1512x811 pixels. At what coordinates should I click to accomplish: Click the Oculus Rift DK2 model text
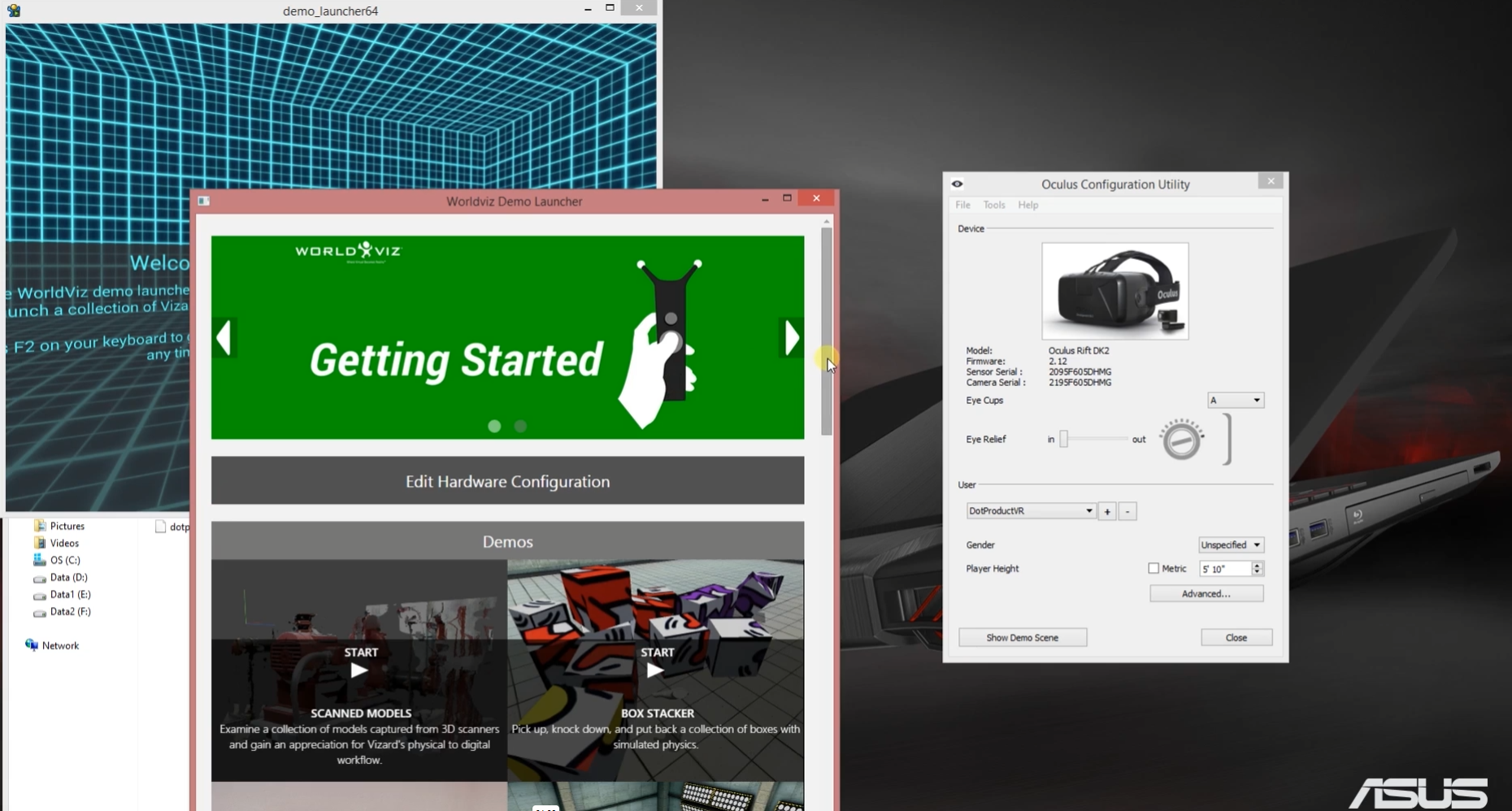tap(1079, 350)
